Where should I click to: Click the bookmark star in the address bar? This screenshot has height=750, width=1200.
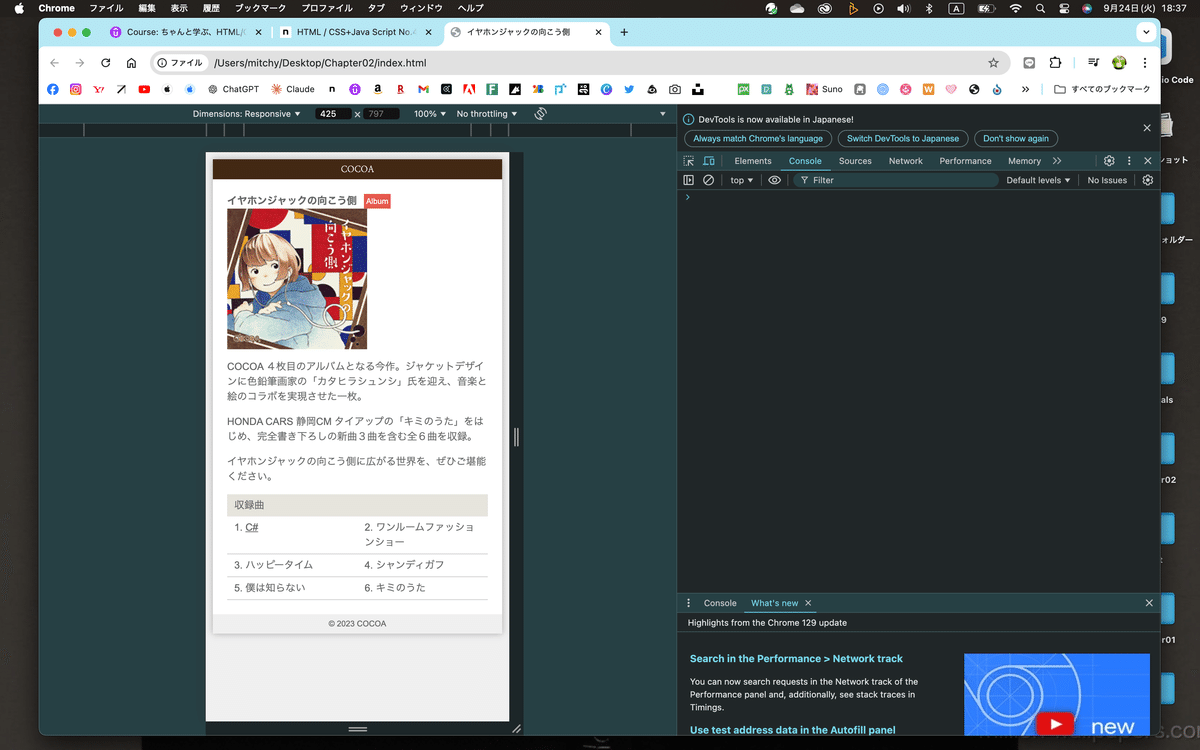tap(994, 62)
